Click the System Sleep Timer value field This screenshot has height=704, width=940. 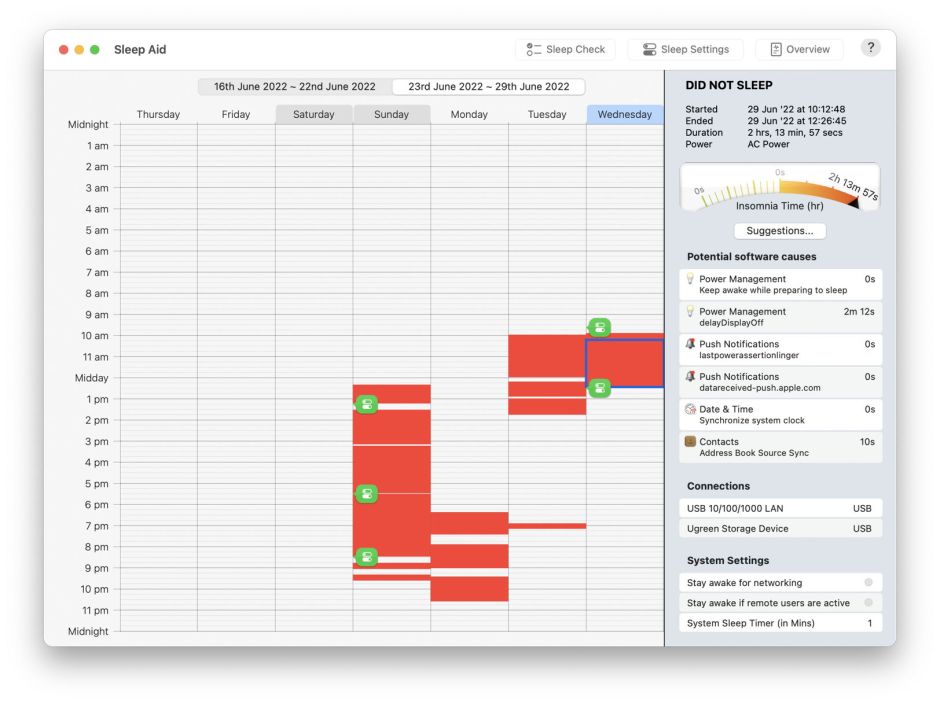[x=868, y=623]
